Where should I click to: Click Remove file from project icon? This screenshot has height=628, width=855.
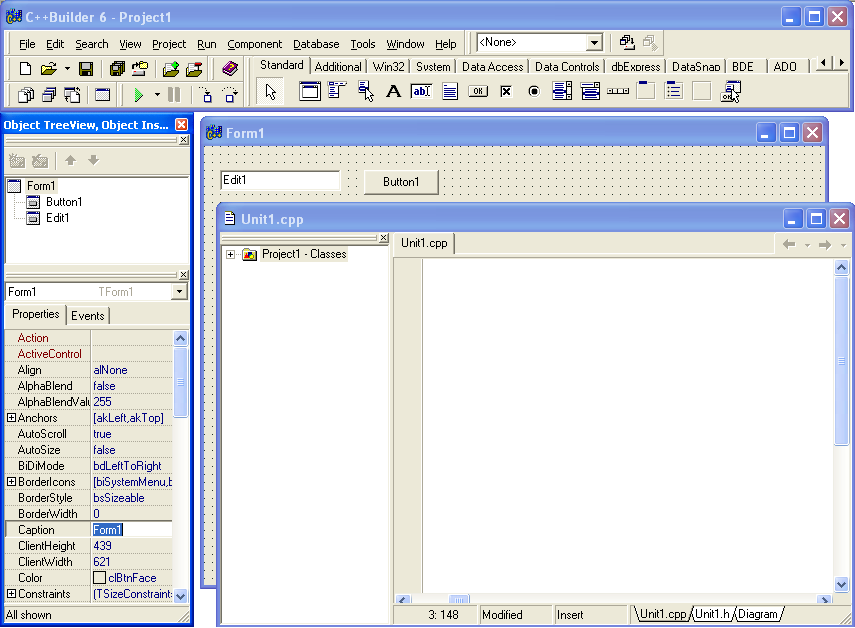point(194,69)
